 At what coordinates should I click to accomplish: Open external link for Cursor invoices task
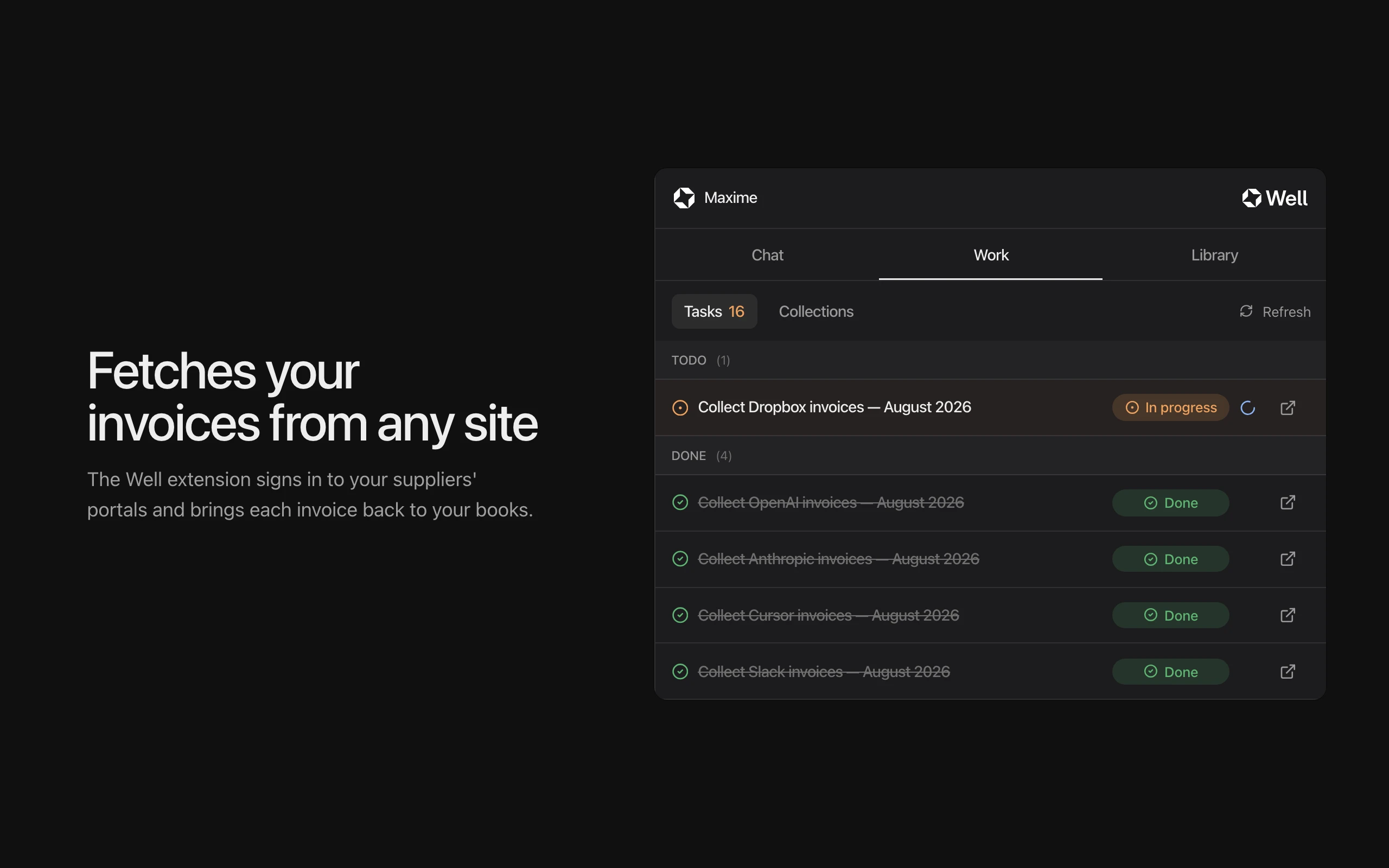coord(1288,615)
